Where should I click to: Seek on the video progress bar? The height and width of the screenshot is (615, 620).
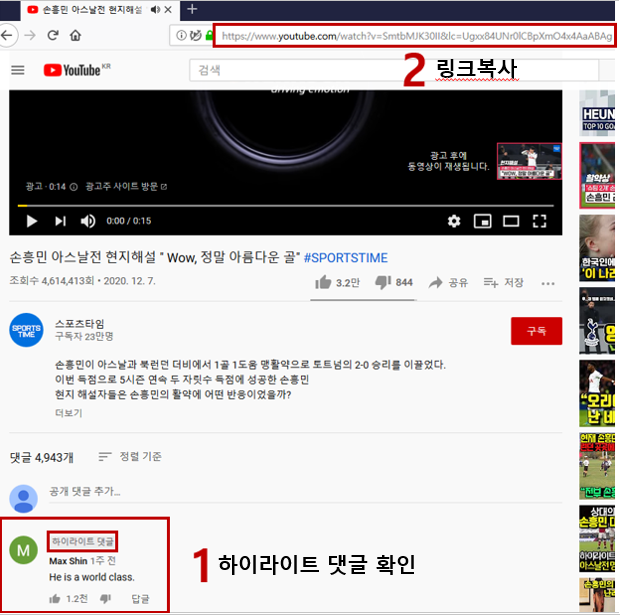(285, 206)
